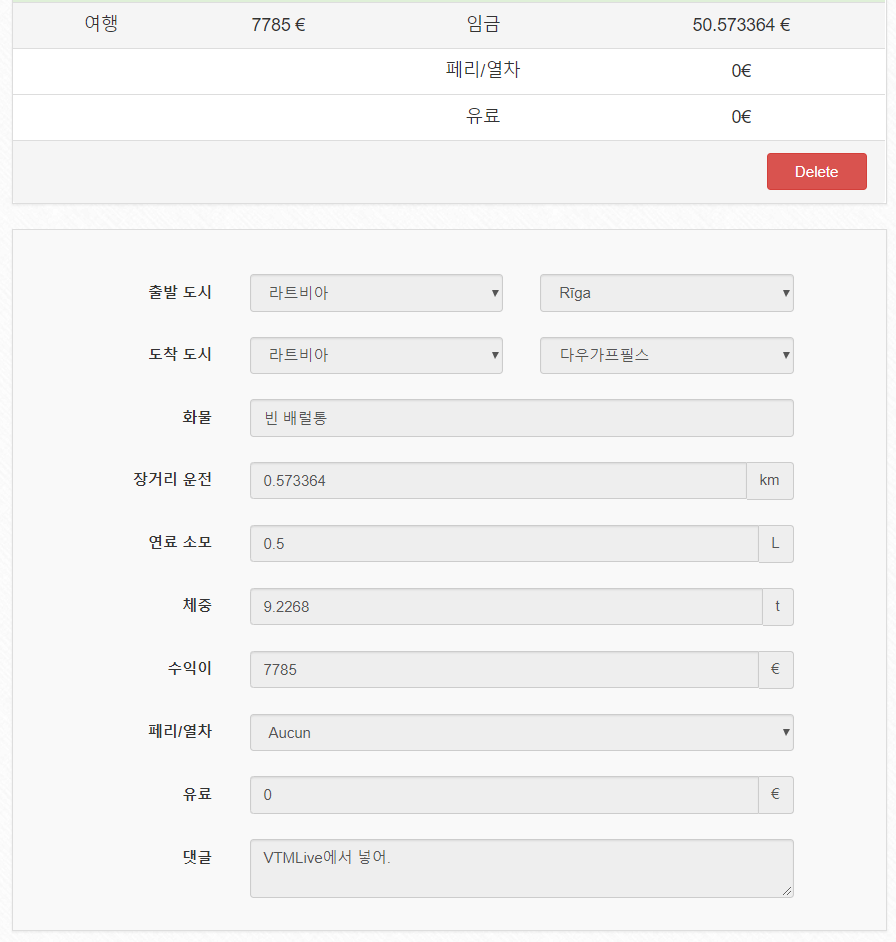Click the 체중 weight field 9.2268

(x=506, y=607)
